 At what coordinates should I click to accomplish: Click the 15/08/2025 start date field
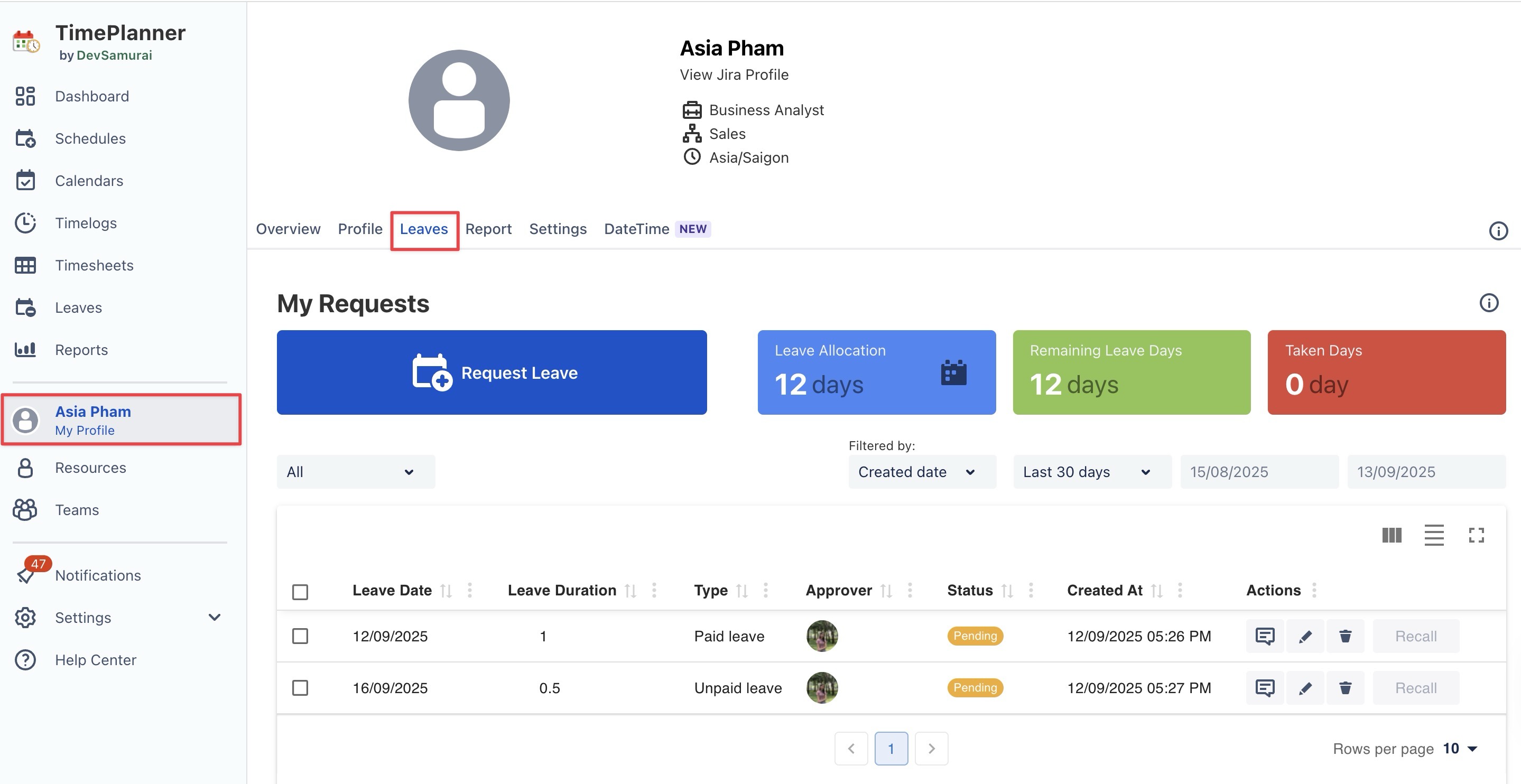coord(1259,472)
